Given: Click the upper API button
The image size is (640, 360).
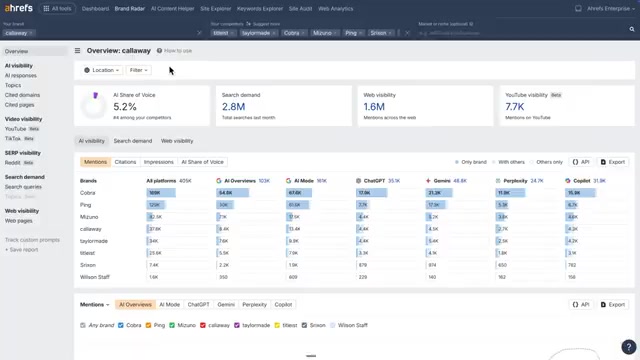Looking at the screenshot, I should (x=581, y=162).
